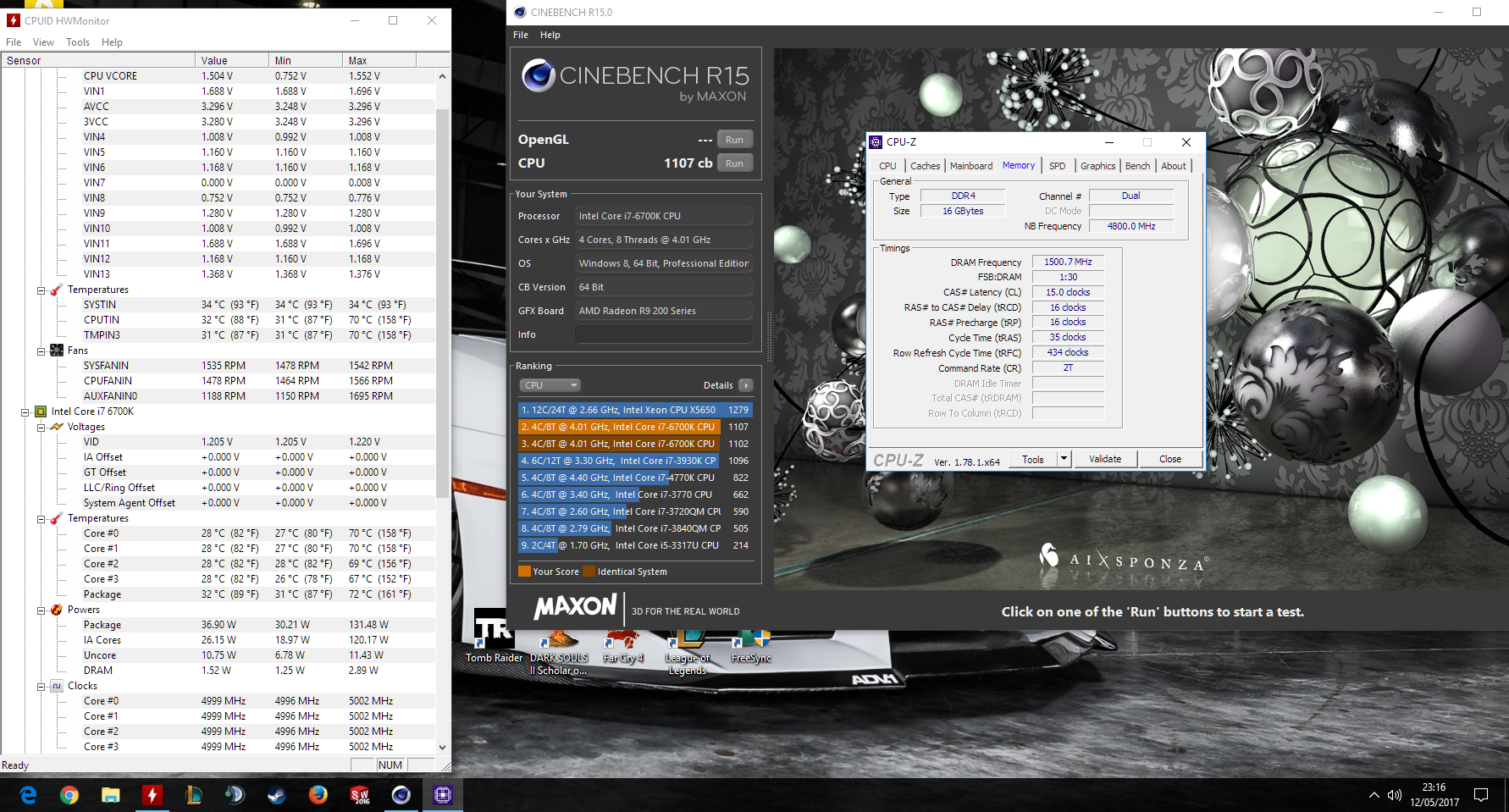
Task: Switch to HWMonitor taskbar icon
Action: tap(152, 795)
